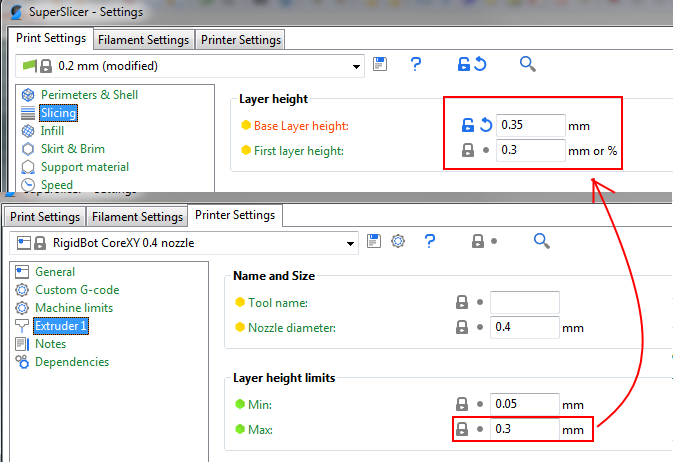Select Perimeters & Shell page
Viewport: 673px width, 462px height.
pyautogui.click(x=89, y=95)
